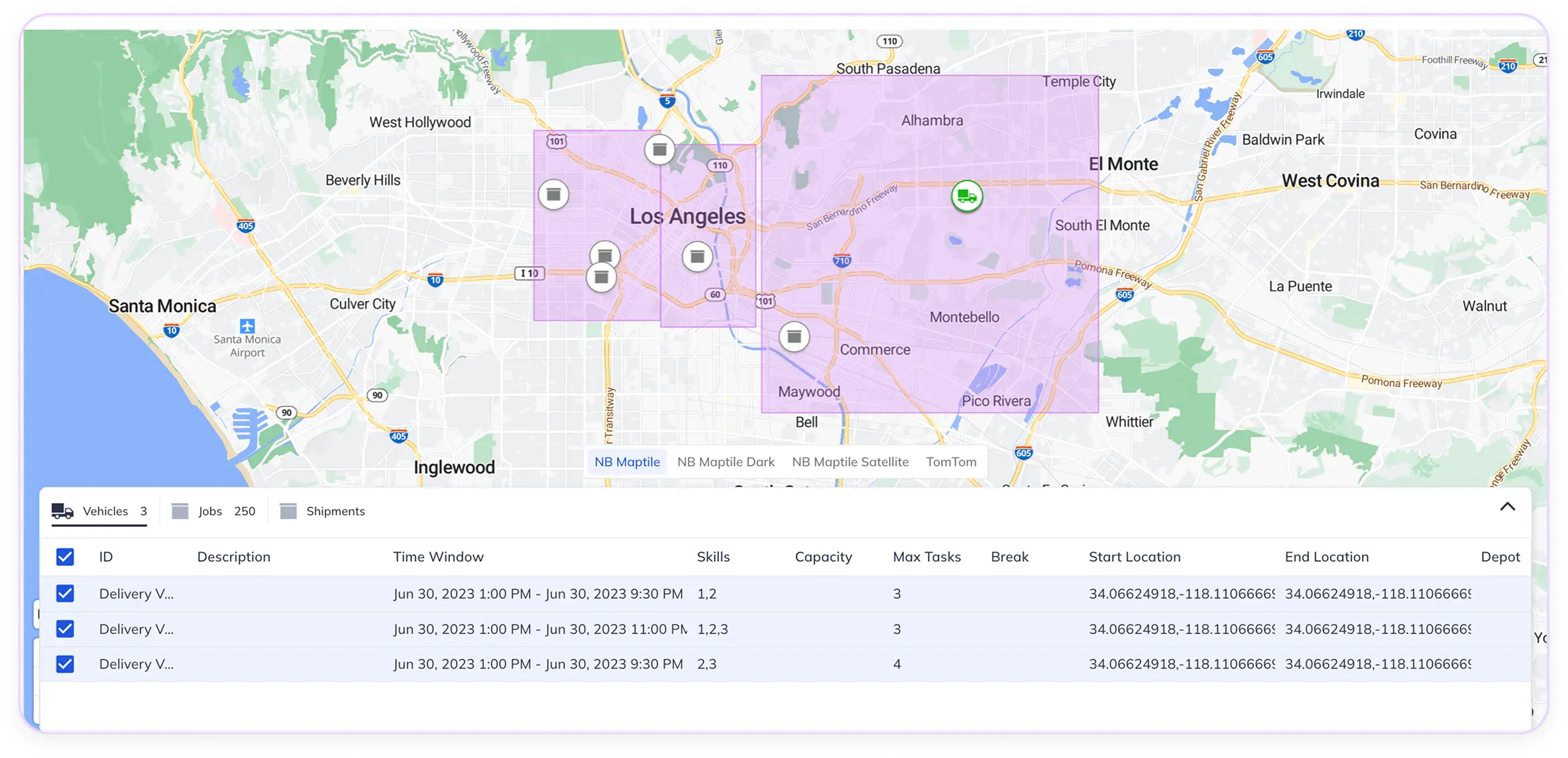Click max tasks value 4
The width and height of the screenshot is (1568, 758).
pos(897,664)
